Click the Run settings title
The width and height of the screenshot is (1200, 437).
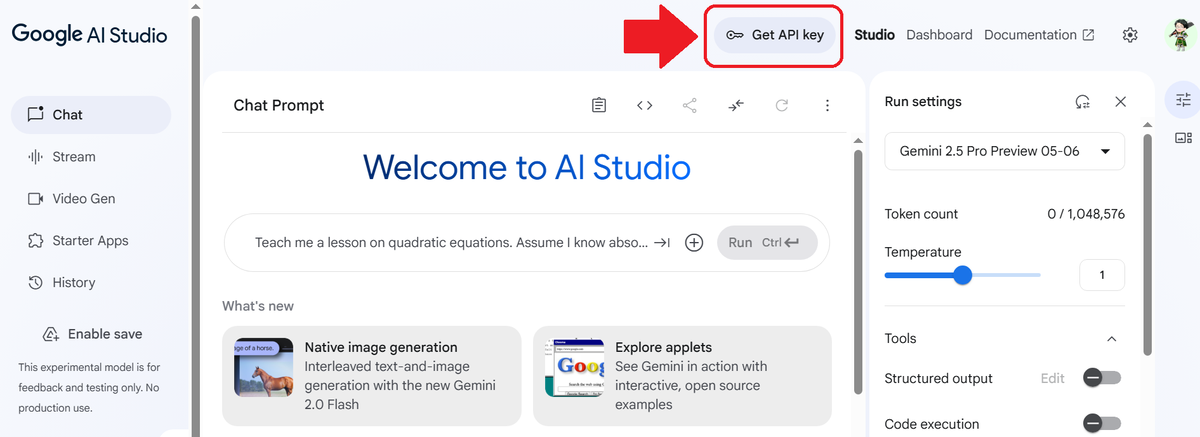[x=923, y=102]
